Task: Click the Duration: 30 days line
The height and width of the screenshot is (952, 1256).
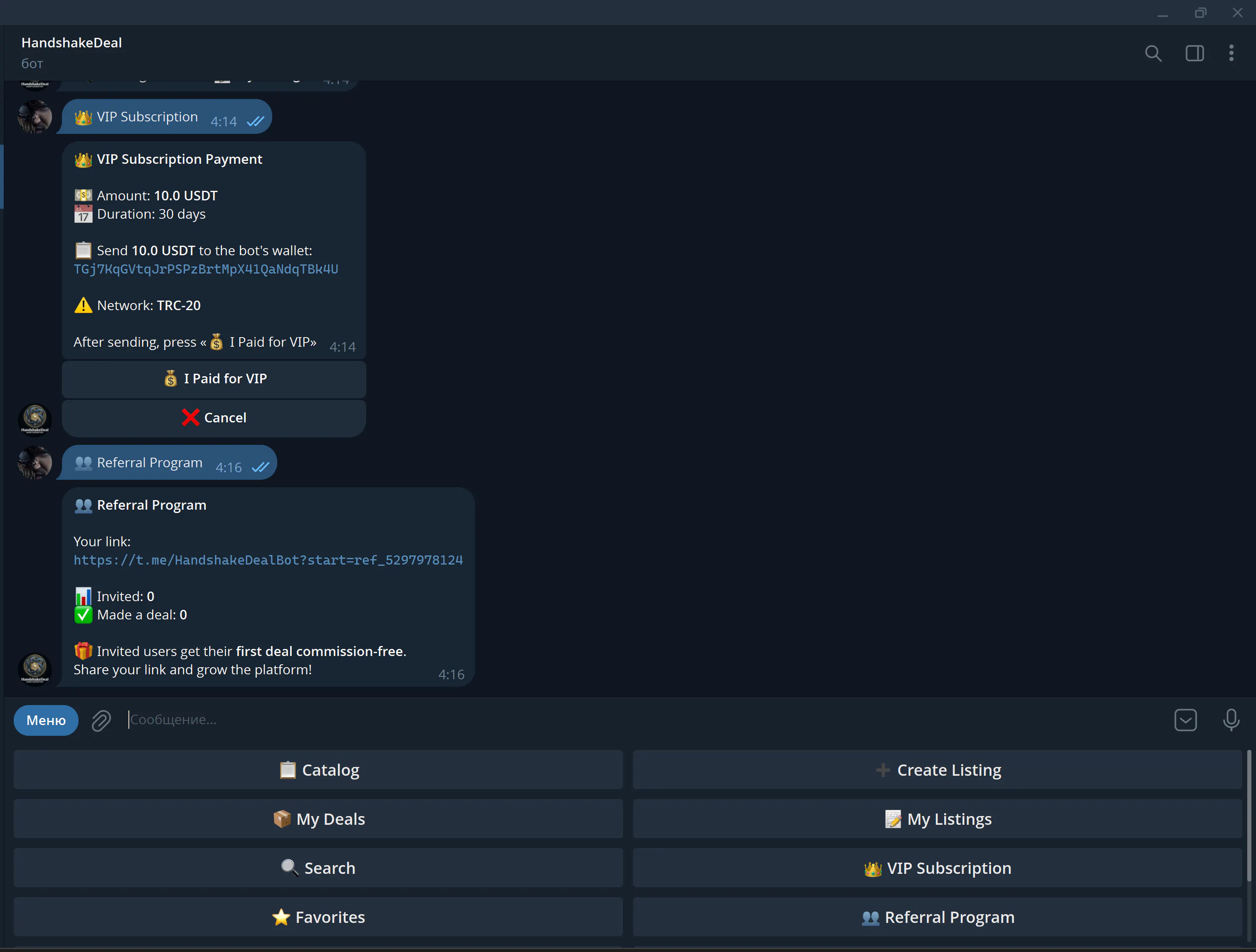Action: tap(140, 214)
